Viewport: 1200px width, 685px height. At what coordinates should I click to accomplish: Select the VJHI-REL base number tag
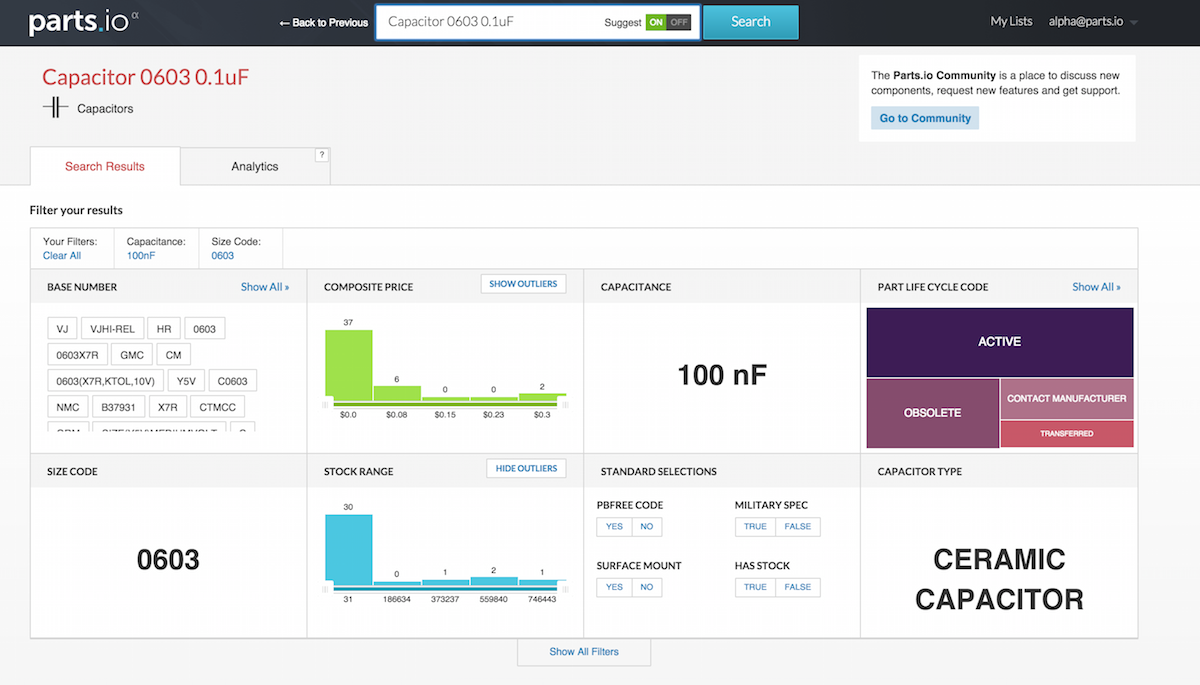tap(111, 328)
